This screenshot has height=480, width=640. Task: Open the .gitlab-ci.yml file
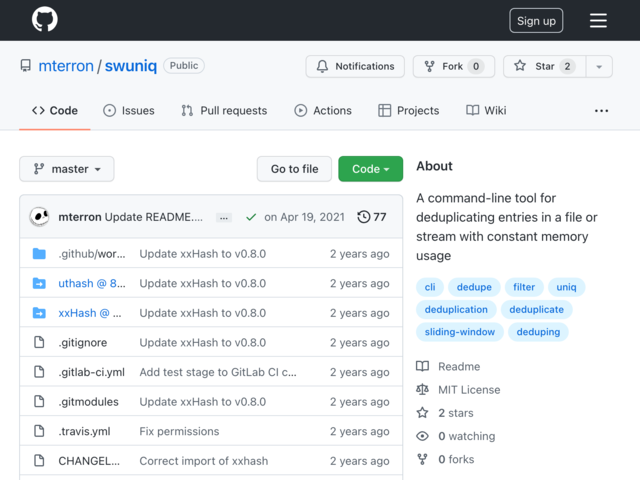coord(91,372)
